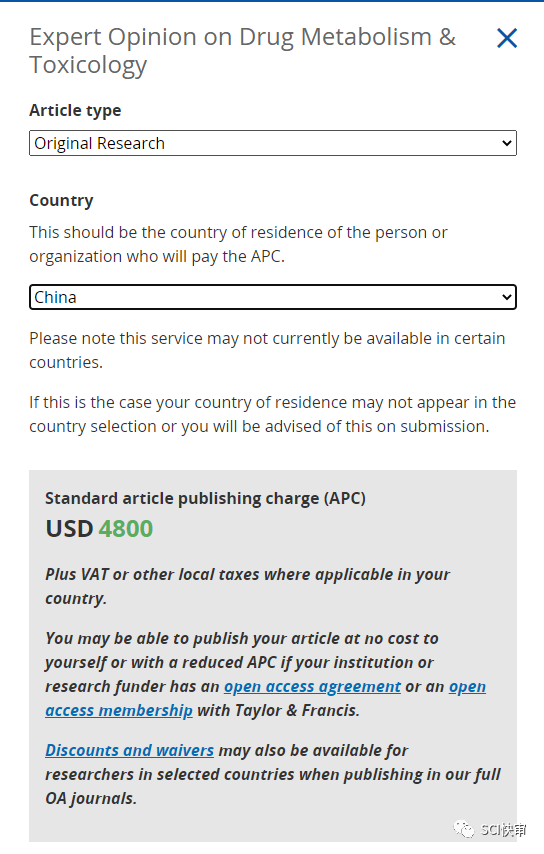The height and width of the screenshot is (854, 544).
Task: Click the country of residence description text
Action: (x=239, y=245)
